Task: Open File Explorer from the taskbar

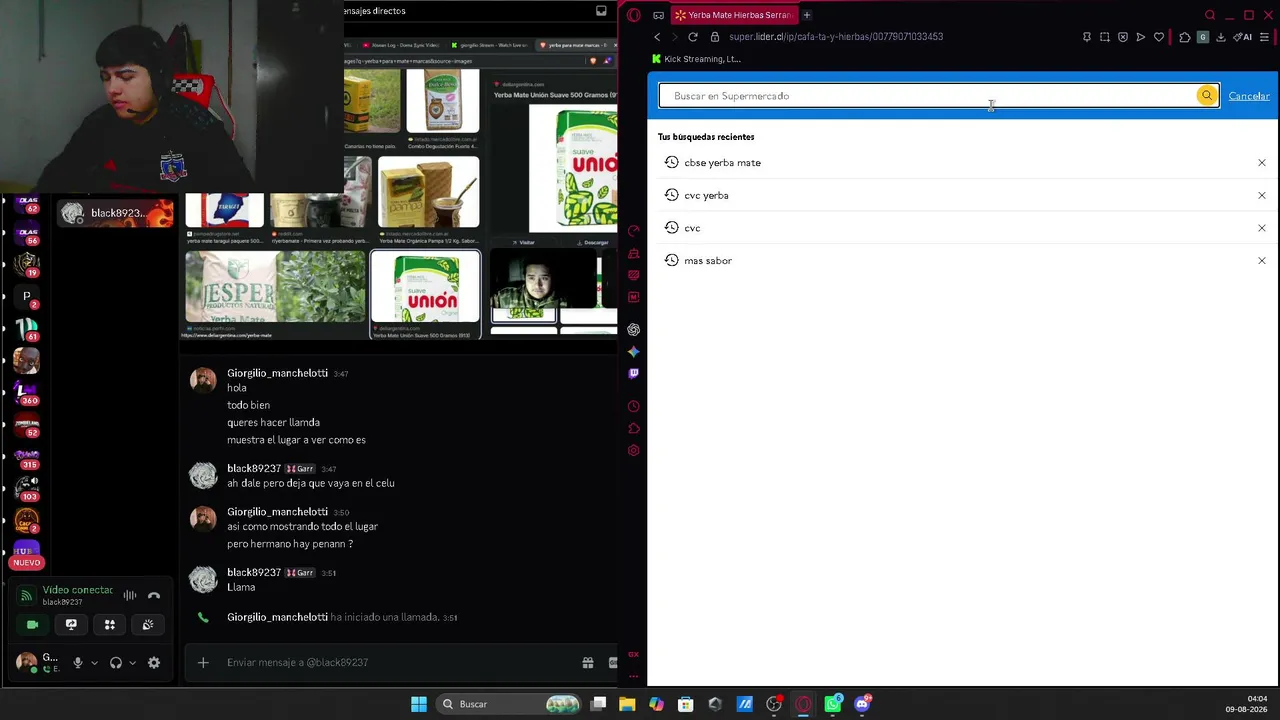Action: coord(627,704)
